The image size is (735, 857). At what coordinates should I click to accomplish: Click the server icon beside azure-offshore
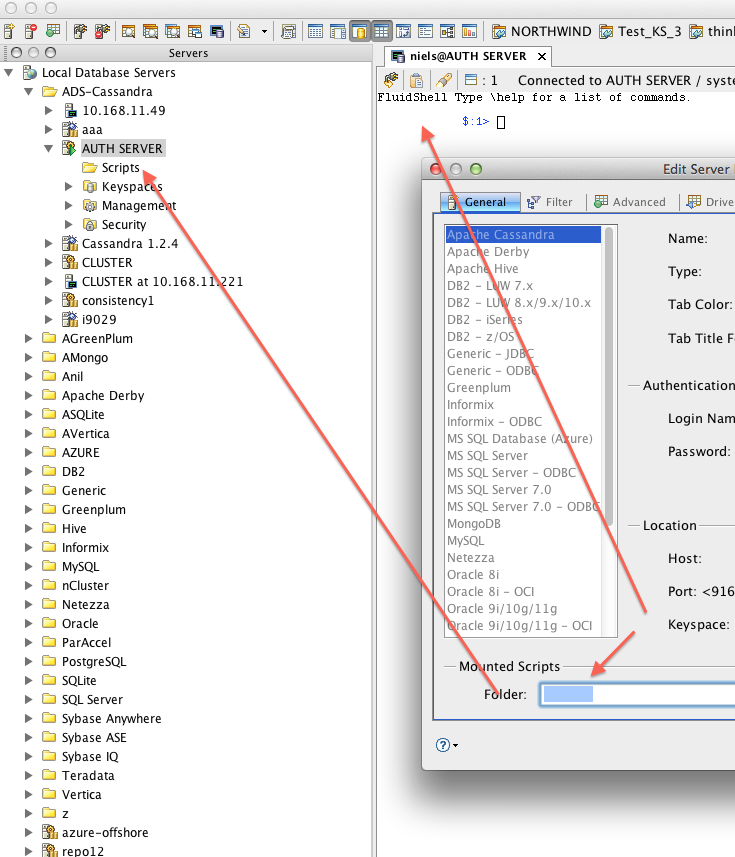click(x=50, y=832)
